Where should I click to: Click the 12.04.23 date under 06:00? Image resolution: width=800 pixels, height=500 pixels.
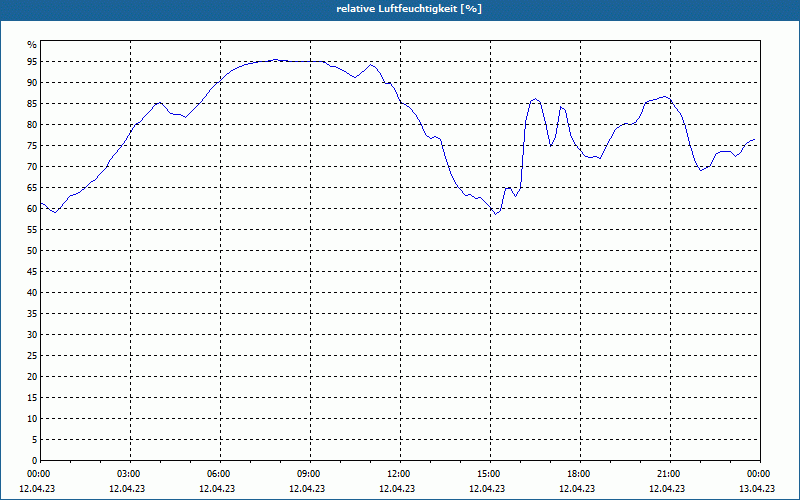tap(217, 489)
